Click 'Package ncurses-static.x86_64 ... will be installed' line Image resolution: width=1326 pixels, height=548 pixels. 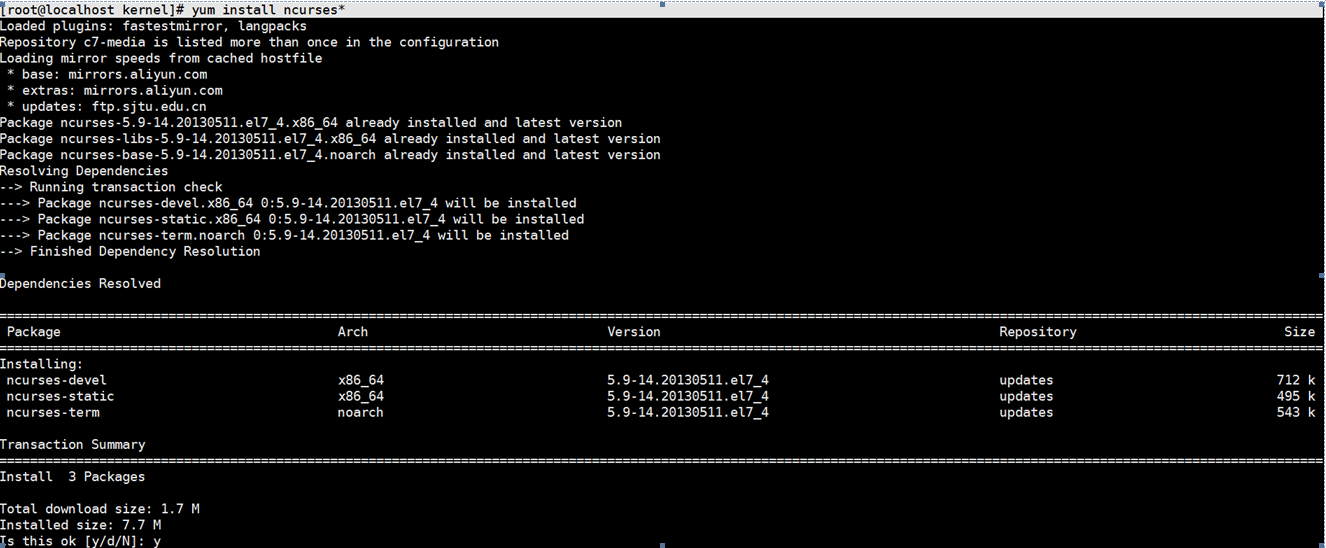tap(292, 219)
